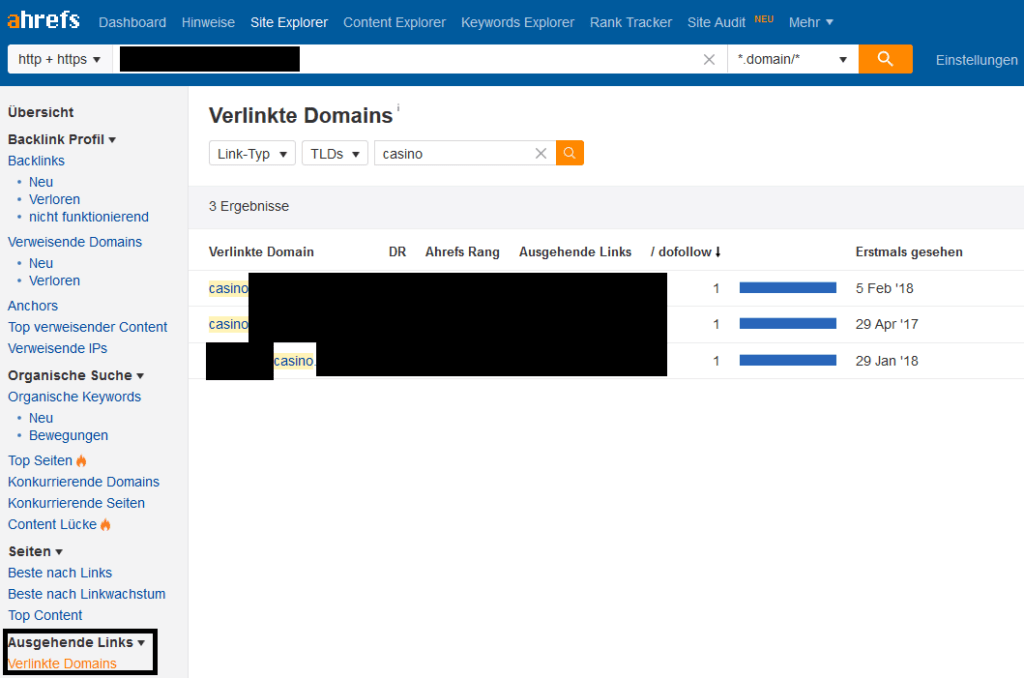Clear the main URL search field
Screen dimensions: 1024x678
[x=709, y=59]
